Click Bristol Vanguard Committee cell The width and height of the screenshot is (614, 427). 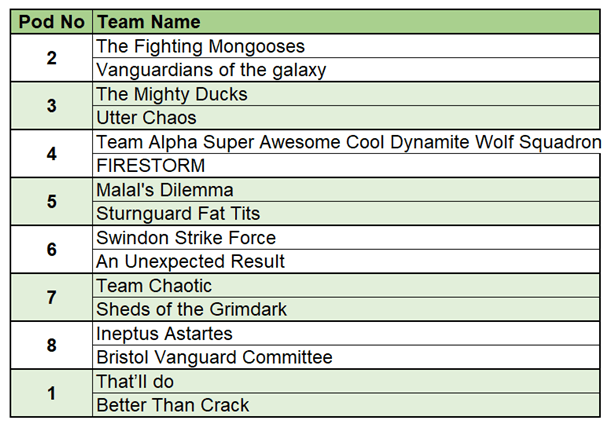coord(214,358)
